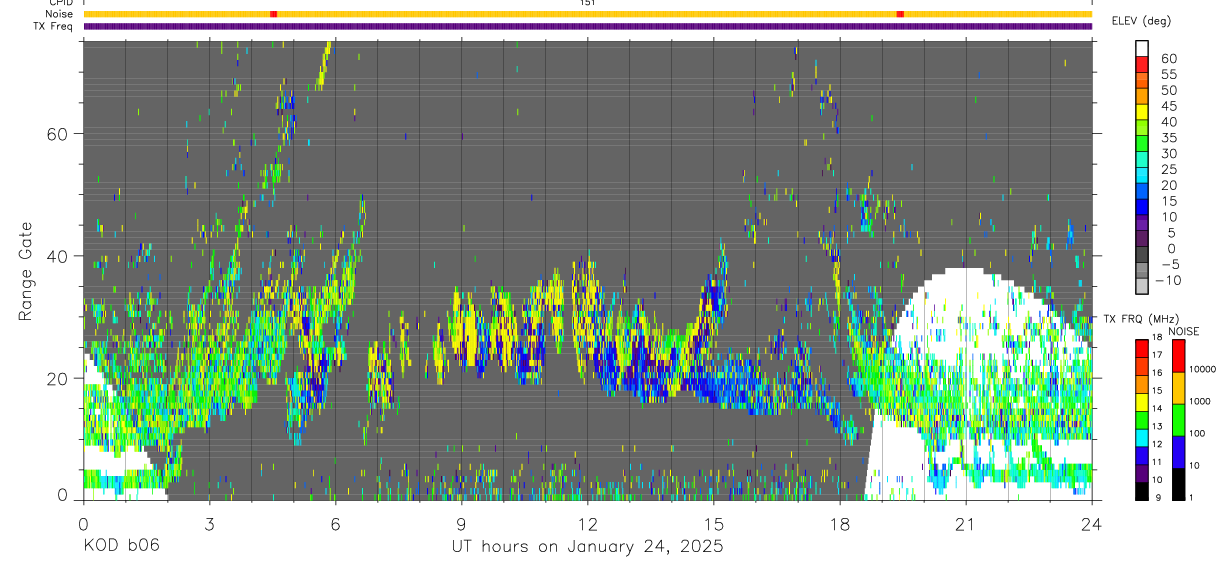Click the second red marker on the Noise bar

900,14
